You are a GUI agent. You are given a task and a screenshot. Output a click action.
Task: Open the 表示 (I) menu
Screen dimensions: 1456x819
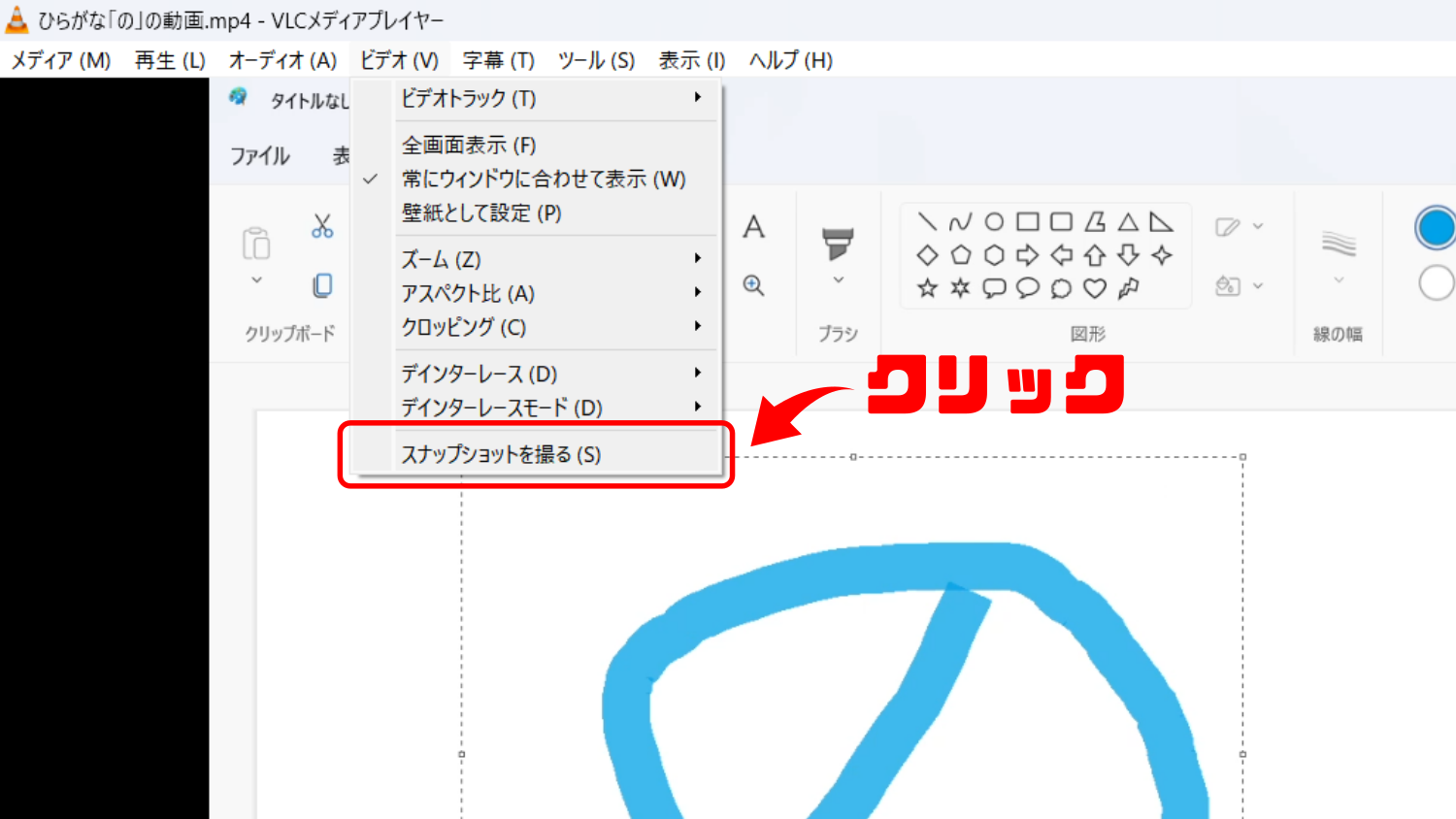click(691, 60)
